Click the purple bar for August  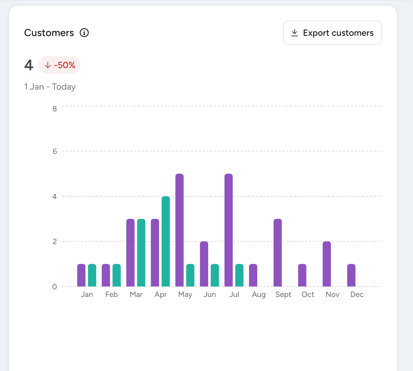(253, 275)
